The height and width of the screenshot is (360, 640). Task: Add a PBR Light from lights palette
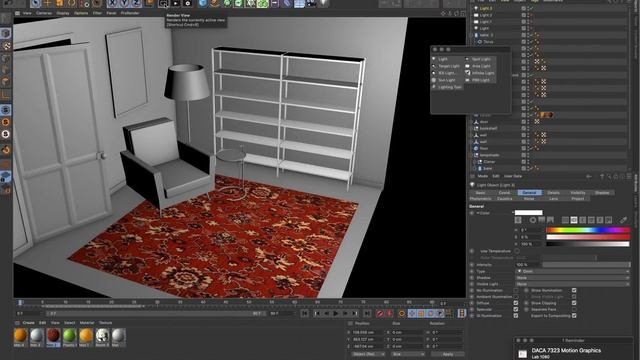[x=480, y=80]
